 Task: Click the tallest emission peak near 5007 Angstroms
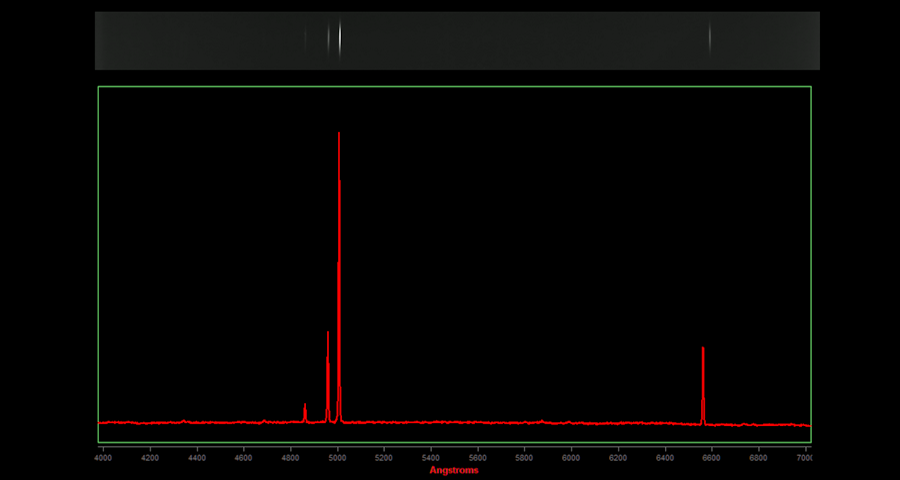point(339,135)
